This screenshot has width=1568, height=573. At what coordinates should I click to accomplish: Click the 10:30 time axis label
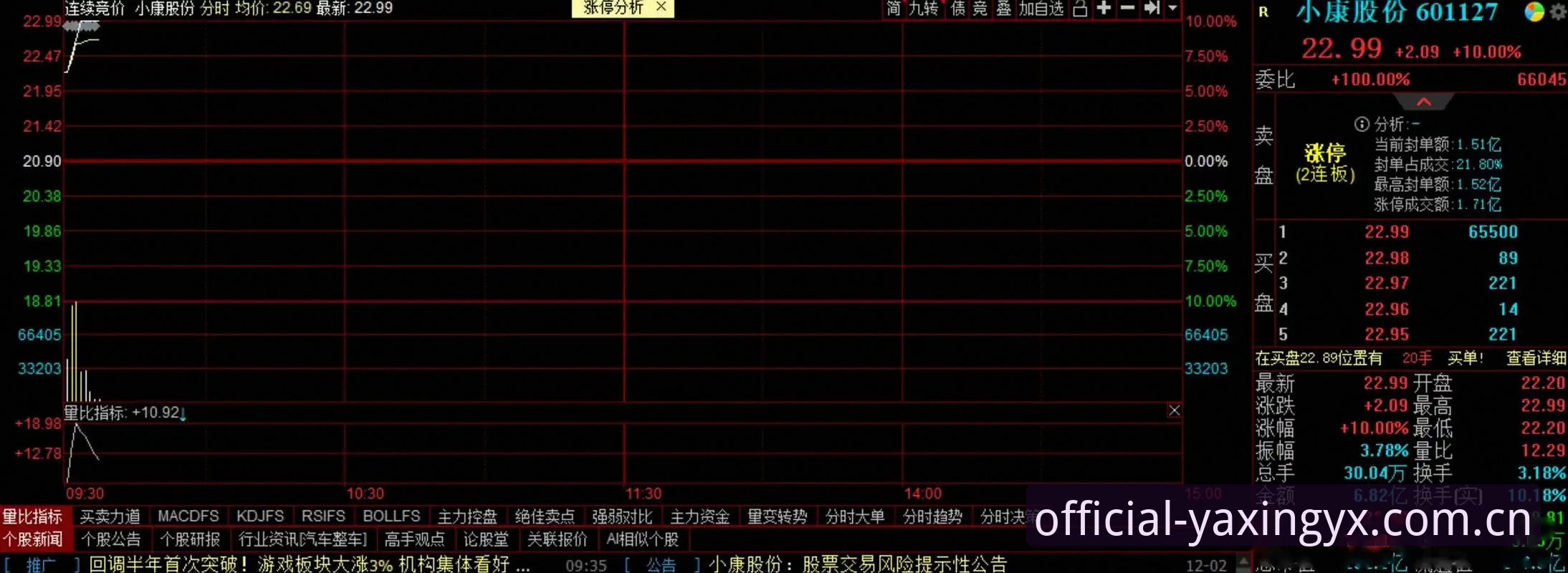click(365, 493)
